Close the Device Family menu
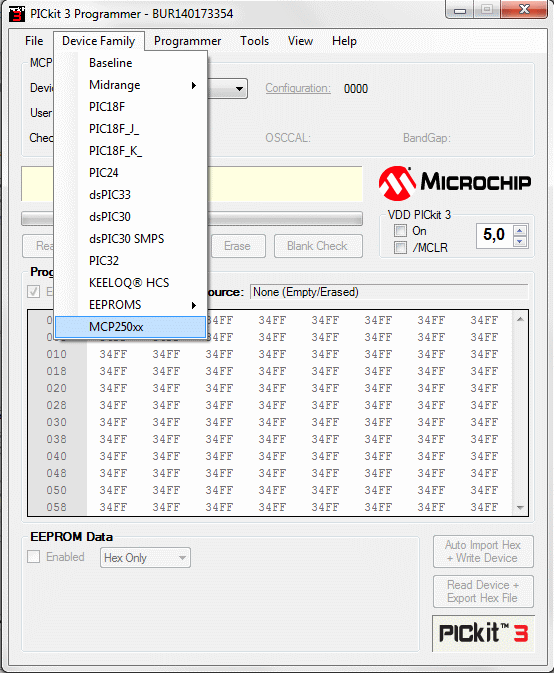554x673 pixels. (99, 41)
